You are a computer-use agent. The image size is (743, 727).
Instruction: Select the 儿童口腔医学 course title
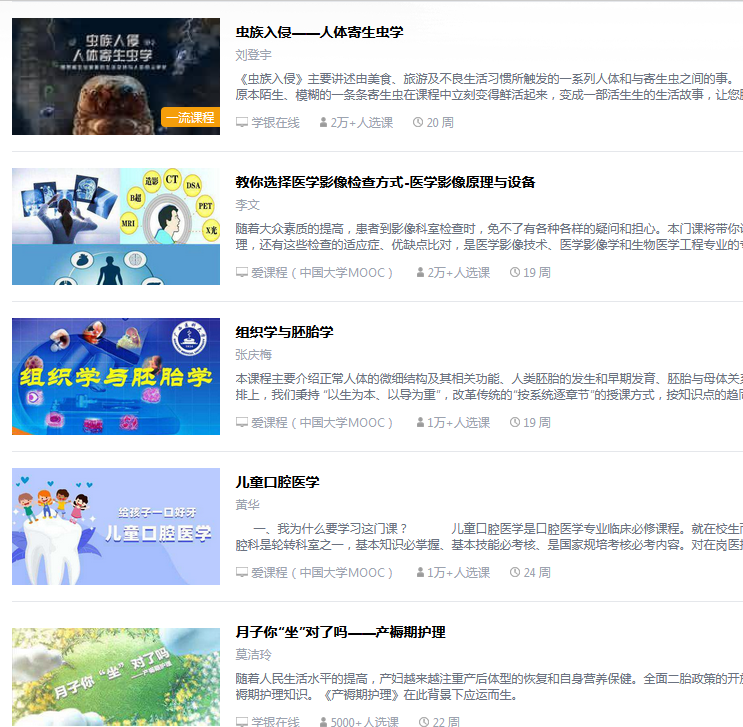point(277,482)
